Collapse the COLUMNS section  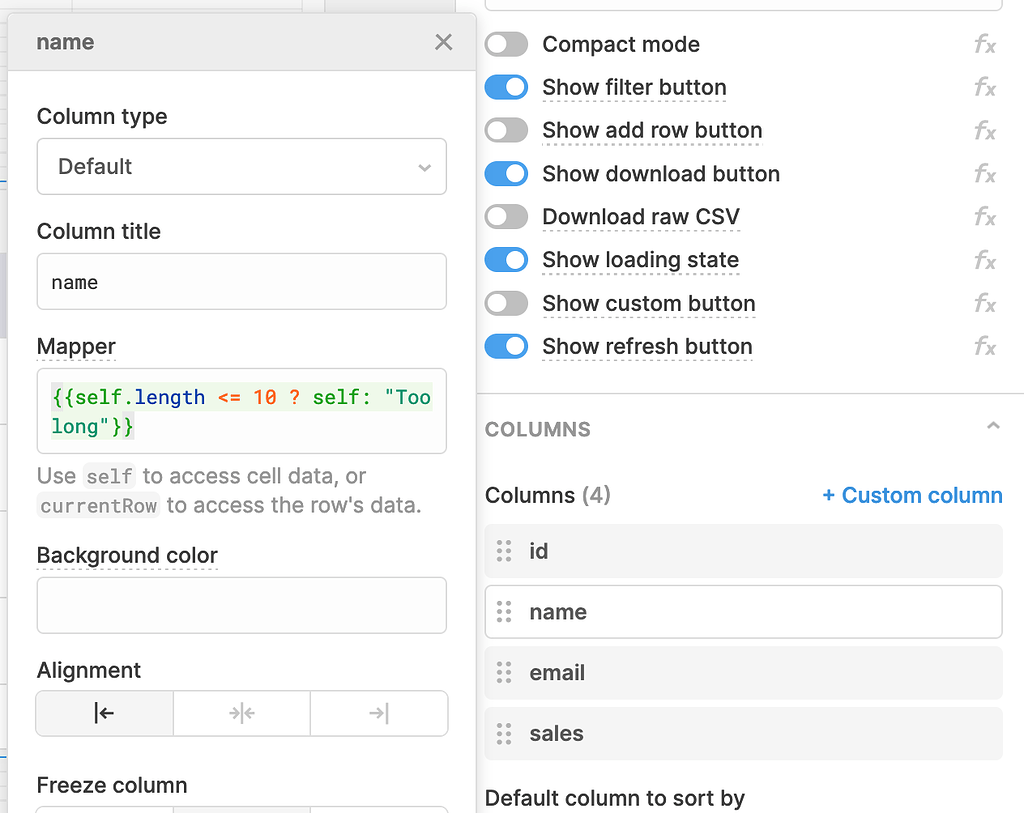point(992,425)
